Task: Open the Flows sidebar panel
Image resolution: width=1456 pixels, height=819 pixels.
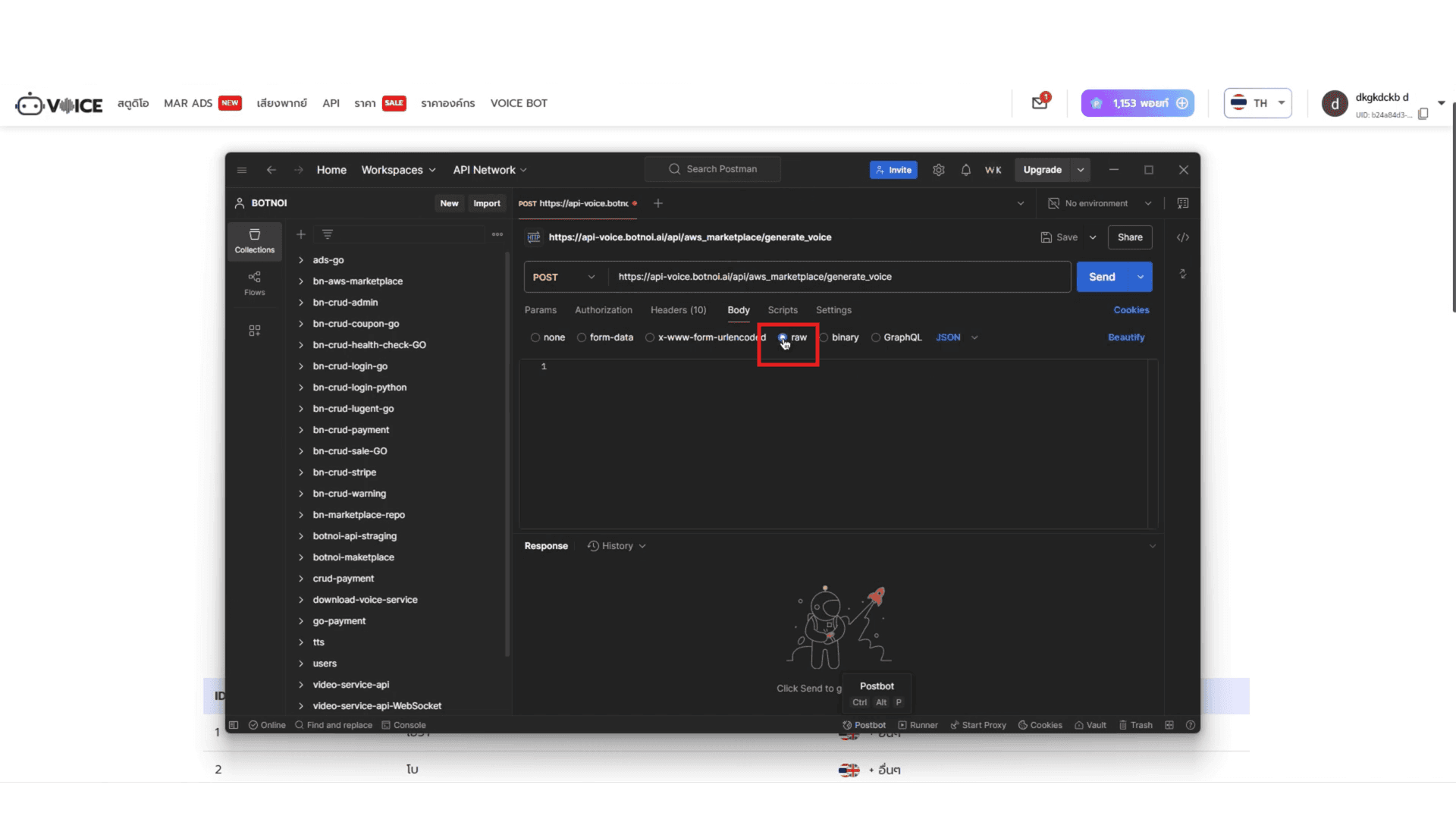Action: point(254,283)
